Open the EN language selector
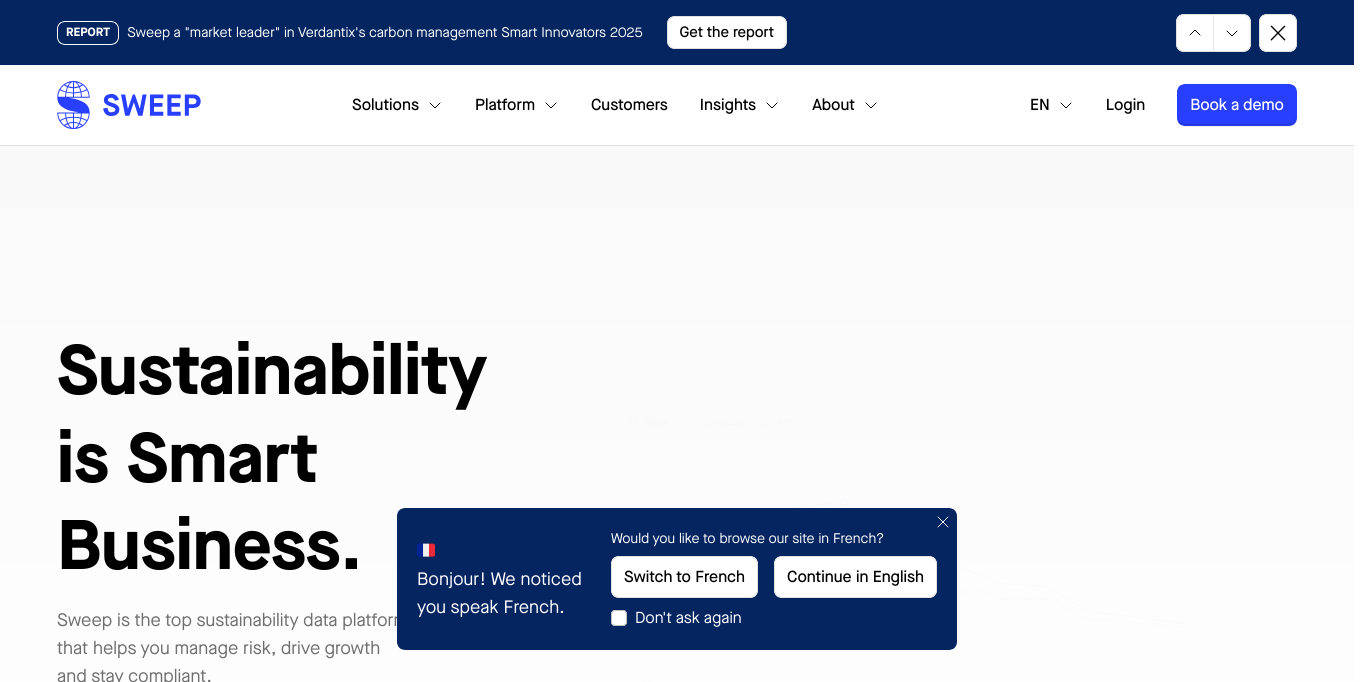Image resolution: width=1366 pixels, height=682 pixels. (1049, 104)
